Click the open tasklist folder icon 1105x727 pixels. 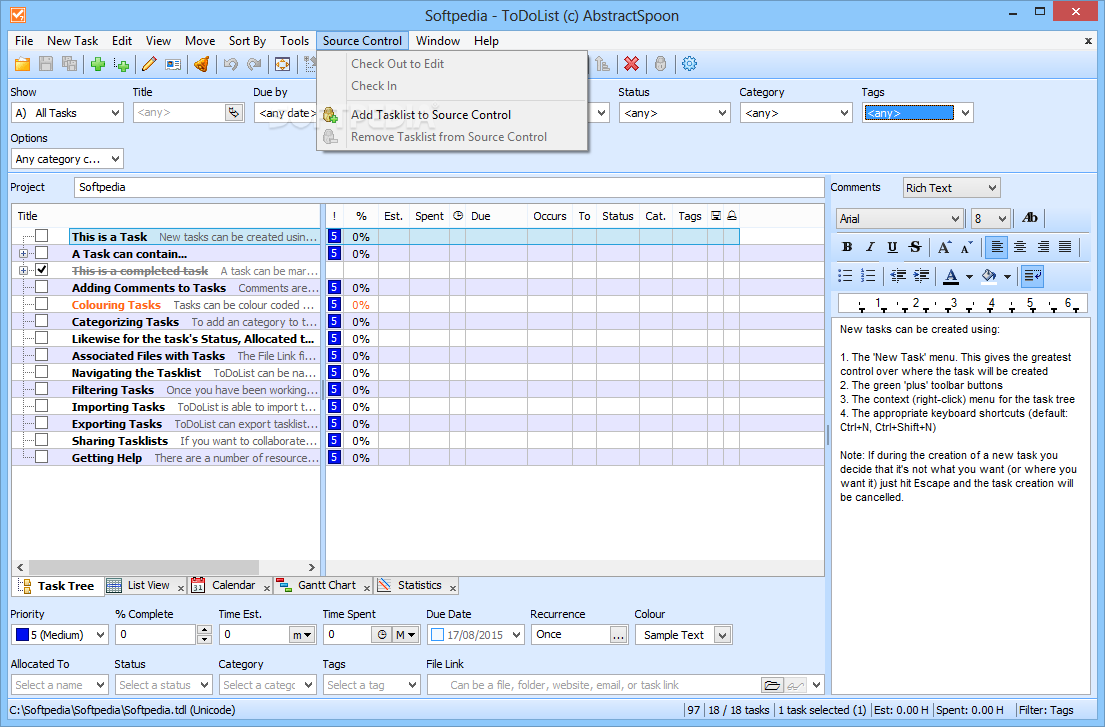(23, 64)
